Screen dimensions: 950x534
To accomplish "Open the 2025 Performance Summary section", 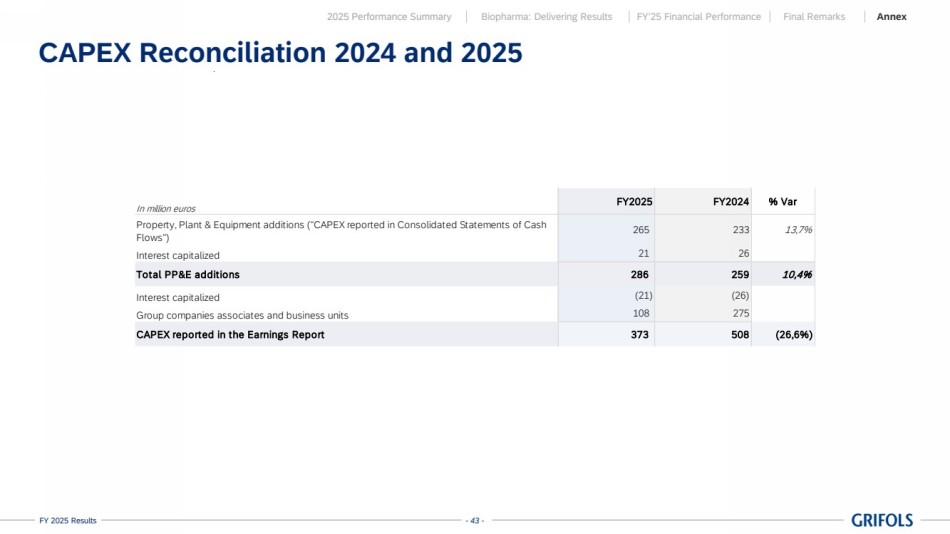I will click(389, 17).
